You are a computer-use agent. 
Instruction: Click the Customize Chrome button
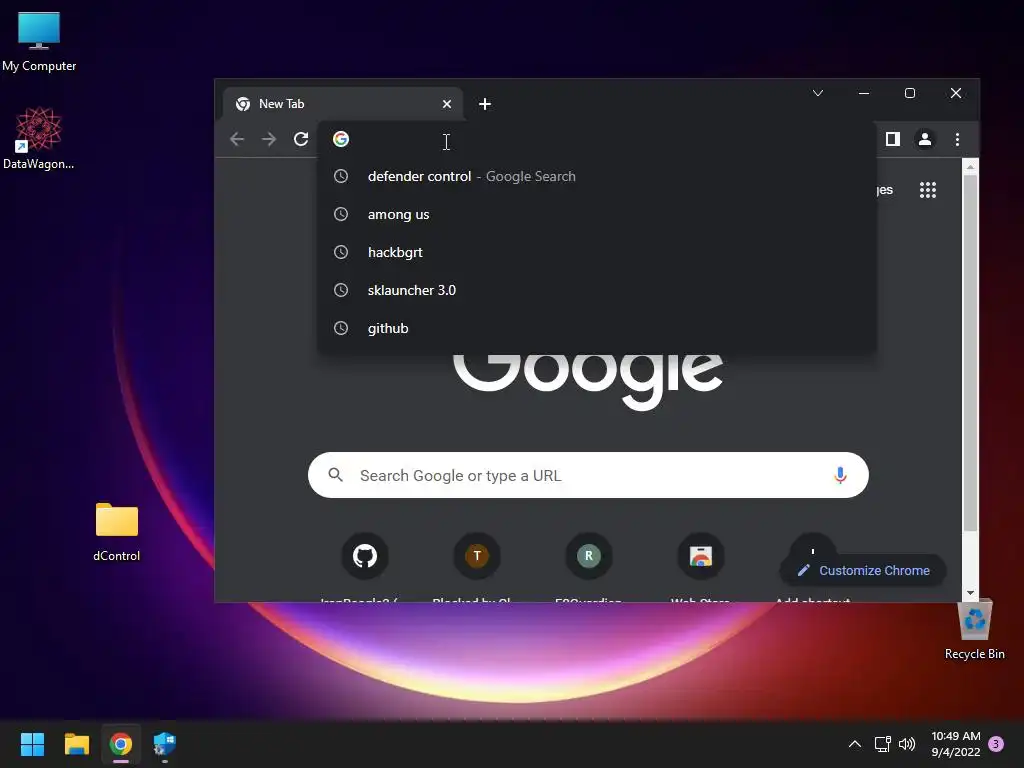click(863, 570)
